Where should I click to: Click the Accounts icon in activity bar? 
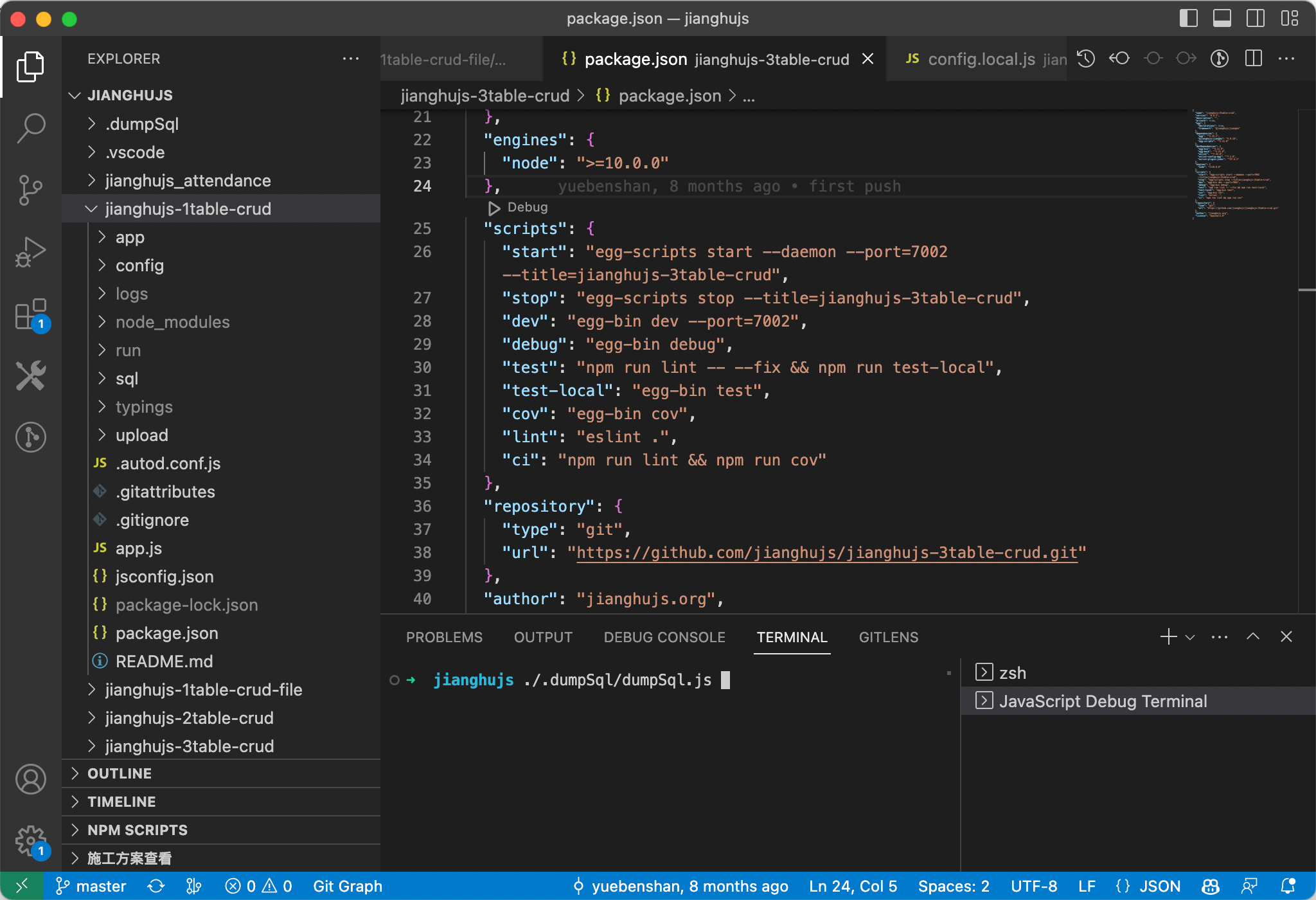click(x=30, y=779)
